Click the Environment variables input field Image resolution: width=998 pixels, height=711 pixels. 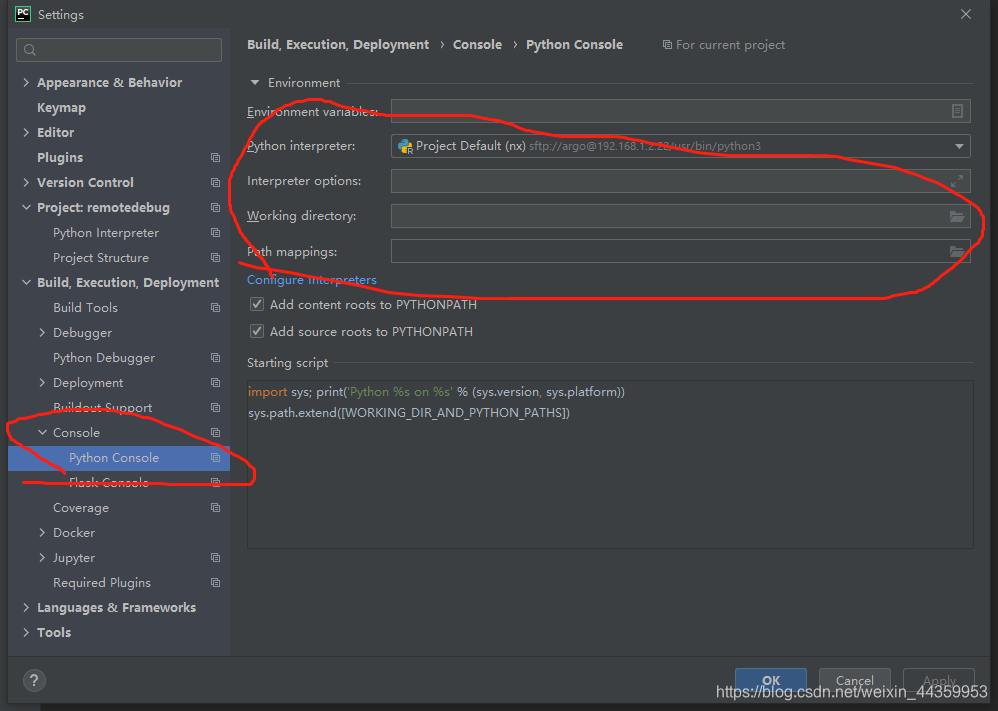(680, 111)
